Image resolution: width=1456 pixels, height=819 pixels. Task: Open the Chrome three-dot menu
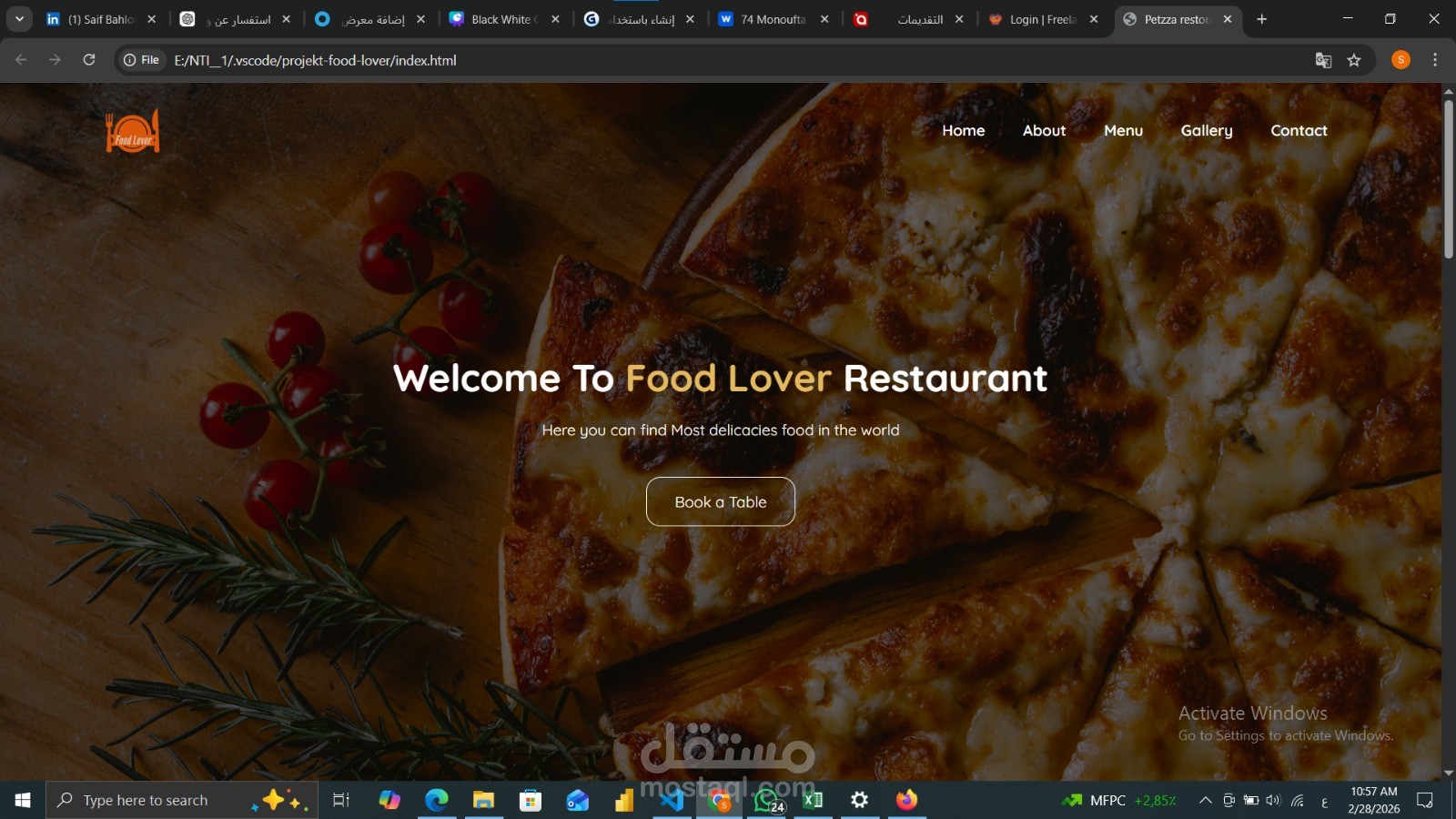[1435, 60]
